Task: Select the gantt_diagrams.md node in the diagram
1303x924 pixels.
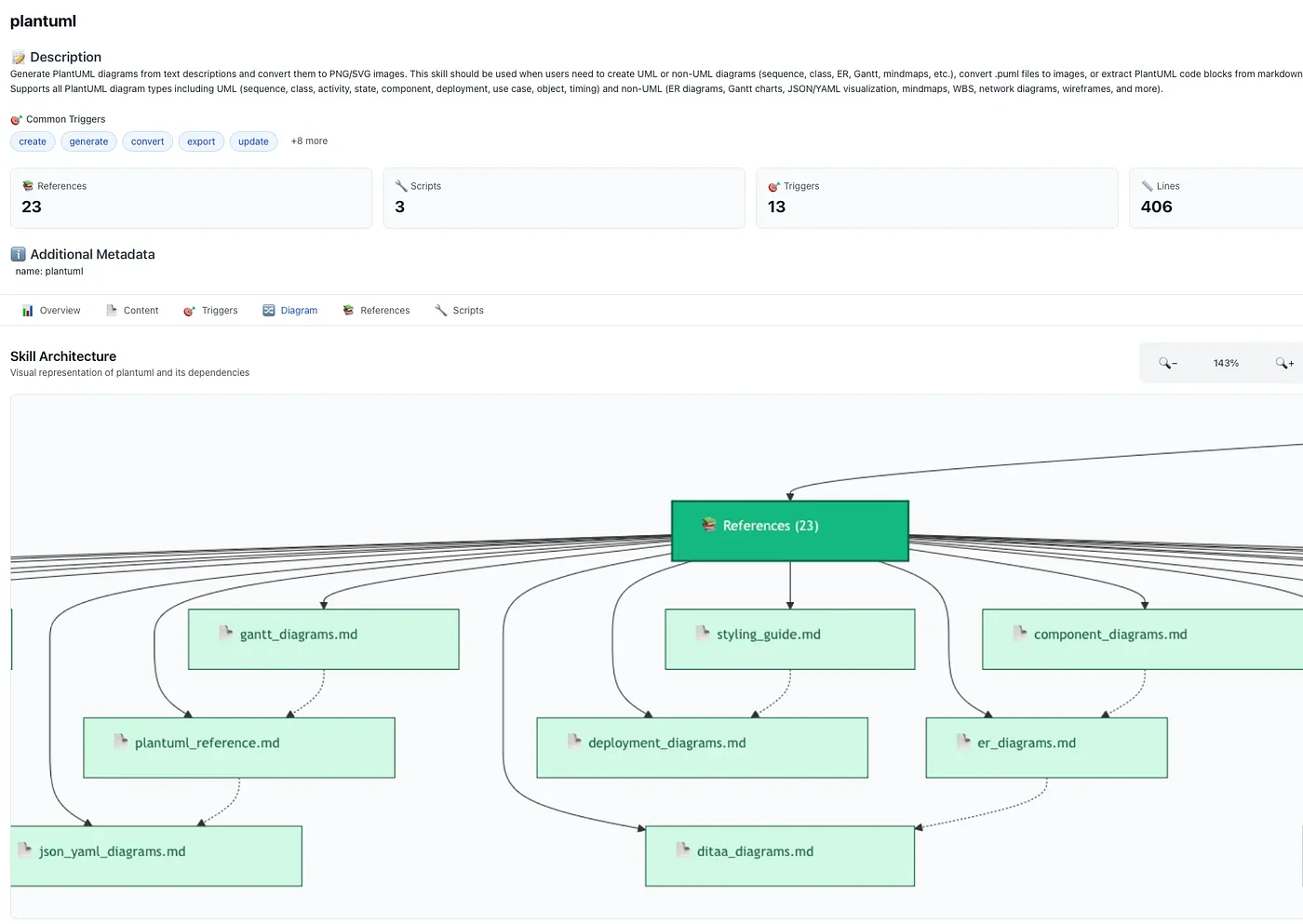Action: pyautogui.click(x=323, y=638)
